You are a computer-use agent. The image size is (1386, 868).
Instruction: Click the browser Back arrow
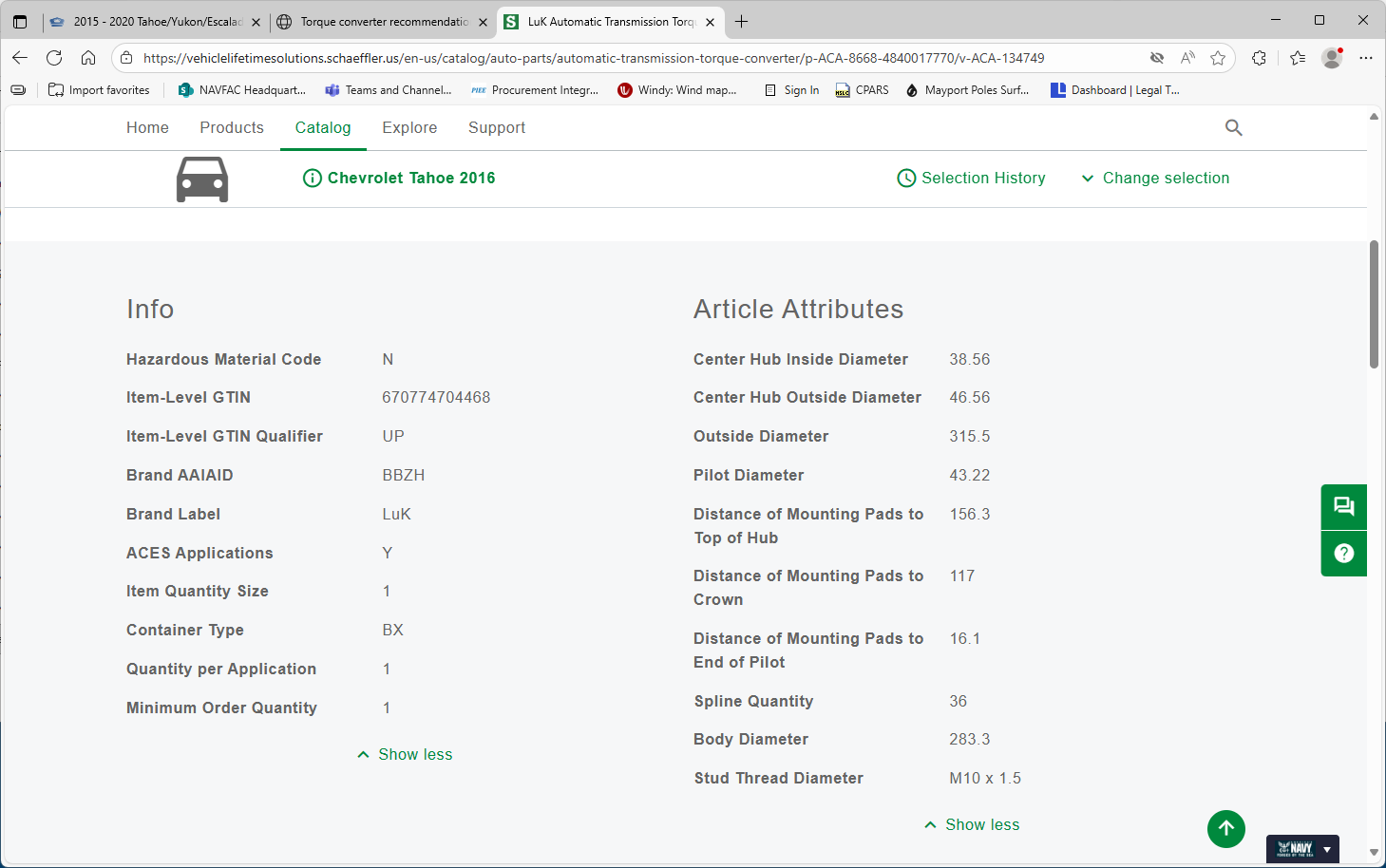tap(20, 58)
